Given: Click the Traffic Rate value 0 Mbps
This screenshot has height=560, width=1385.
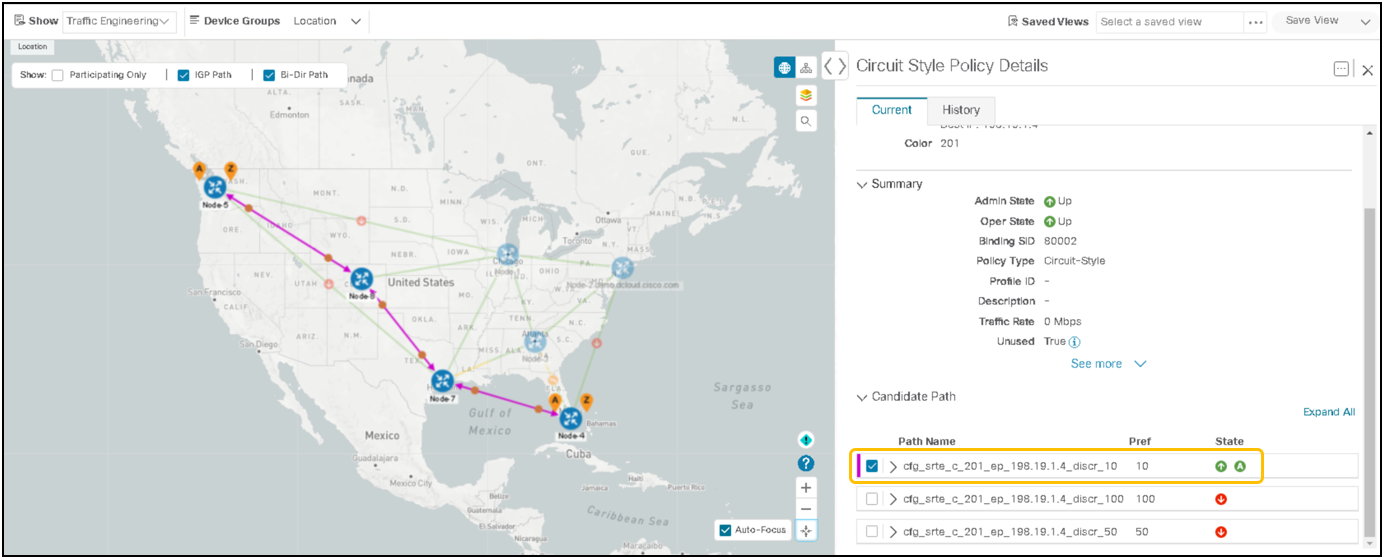Looking at the screenshot, I should [1061, 322].
